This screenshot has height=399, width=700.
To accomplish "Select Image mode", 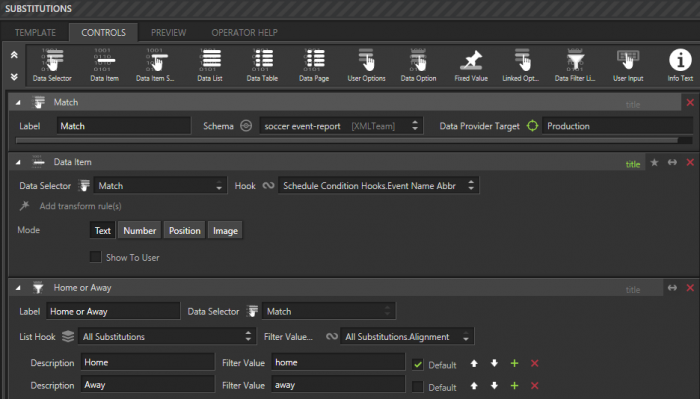I will (225, 230).
